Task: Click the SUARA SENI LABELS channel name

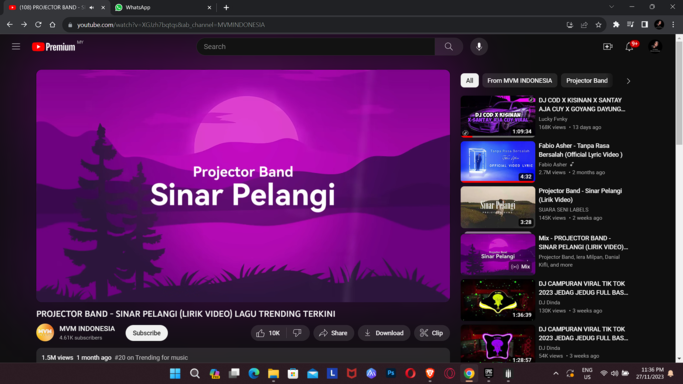Action: (563, 210)
